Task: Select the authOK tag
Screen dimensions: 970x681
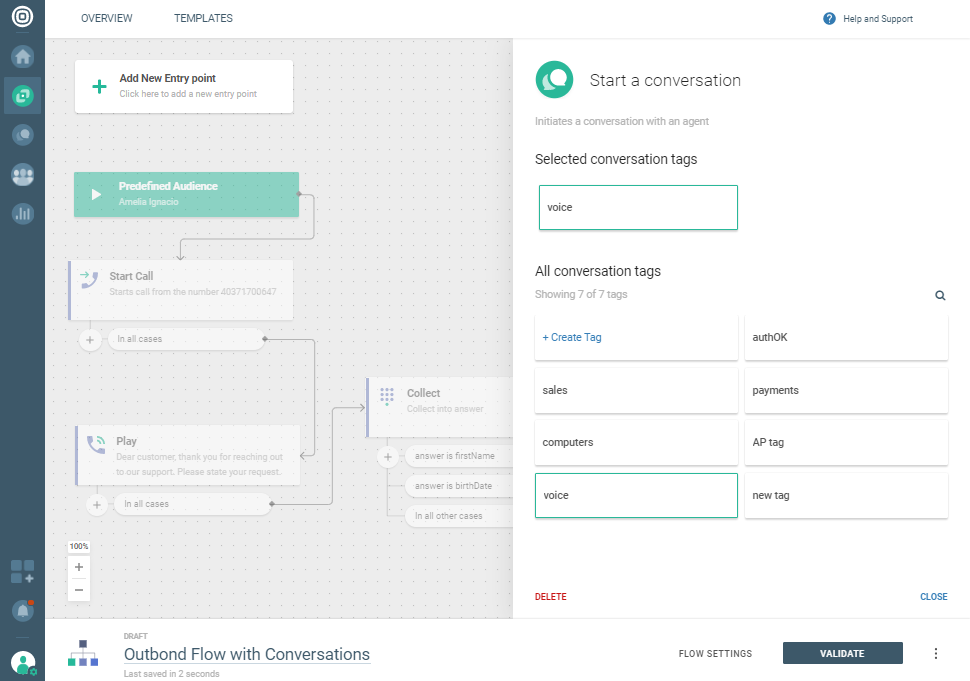Action: (846, 338)
